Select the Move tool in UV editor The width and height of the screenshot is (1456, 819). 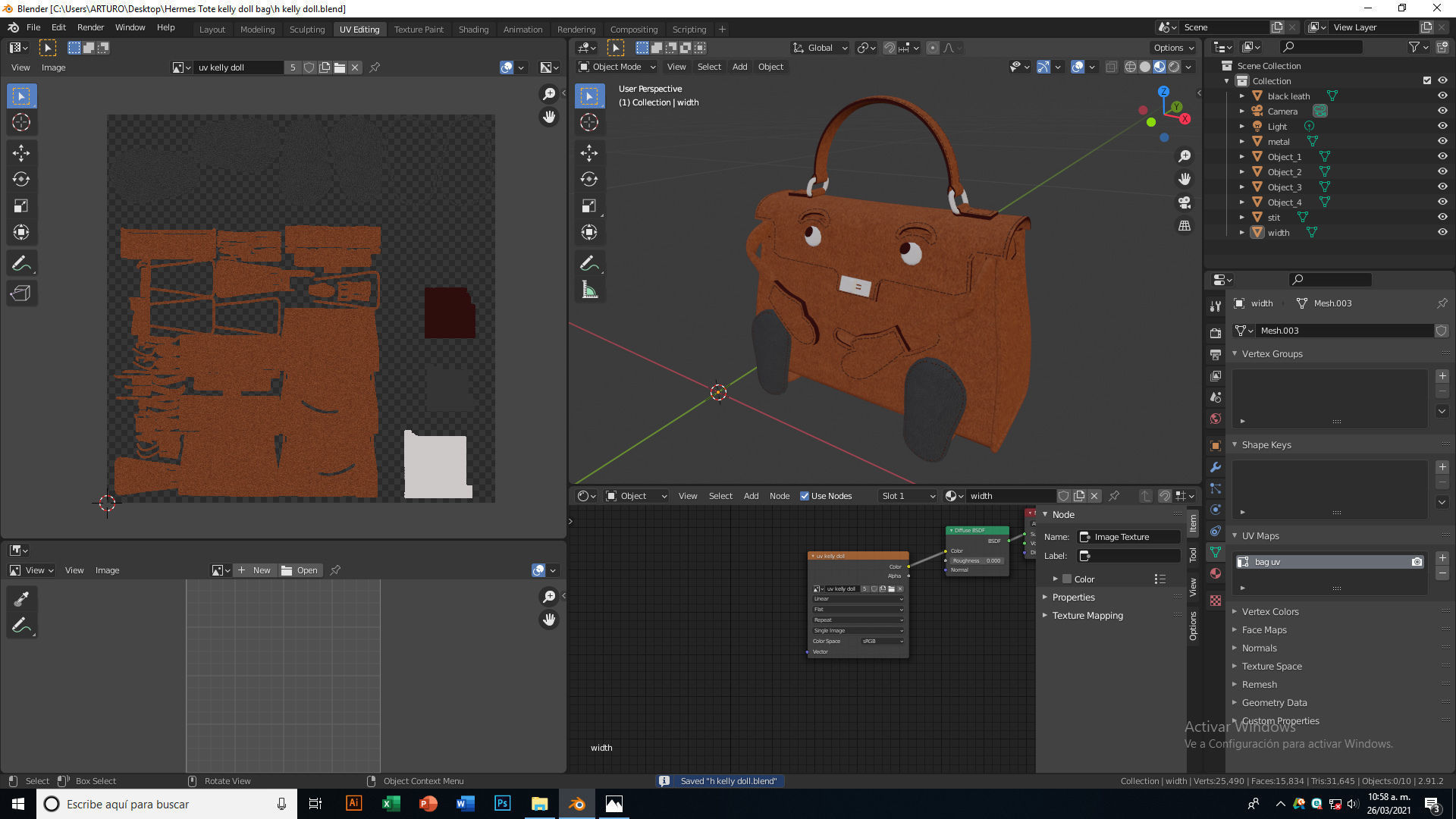pyautogui.click(x=21, y=153)
